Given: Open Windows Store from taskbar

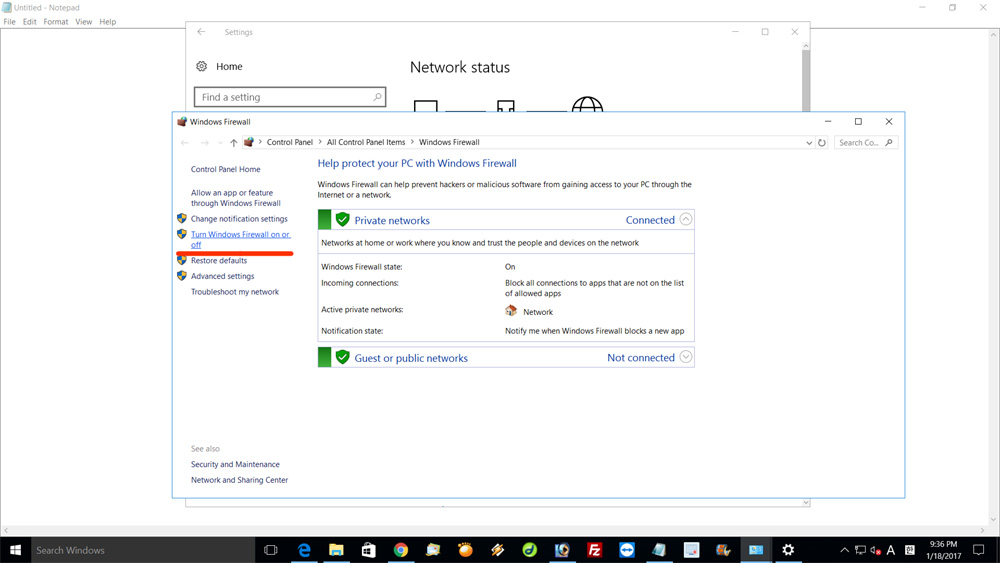Looking at the screenshot, I should [369, 550].
